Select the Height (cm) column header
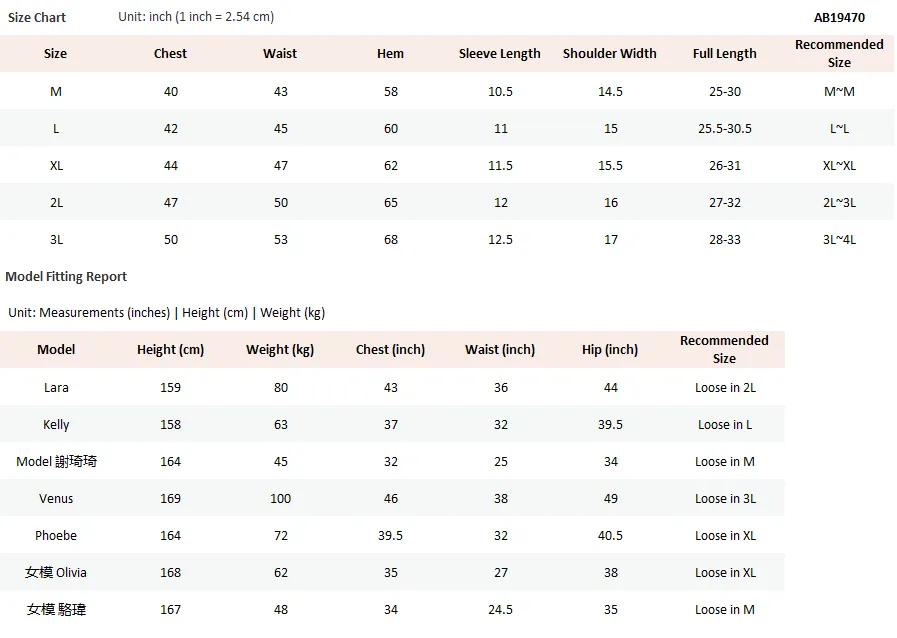This screenshot has height=638, width=897. point(170,350)
